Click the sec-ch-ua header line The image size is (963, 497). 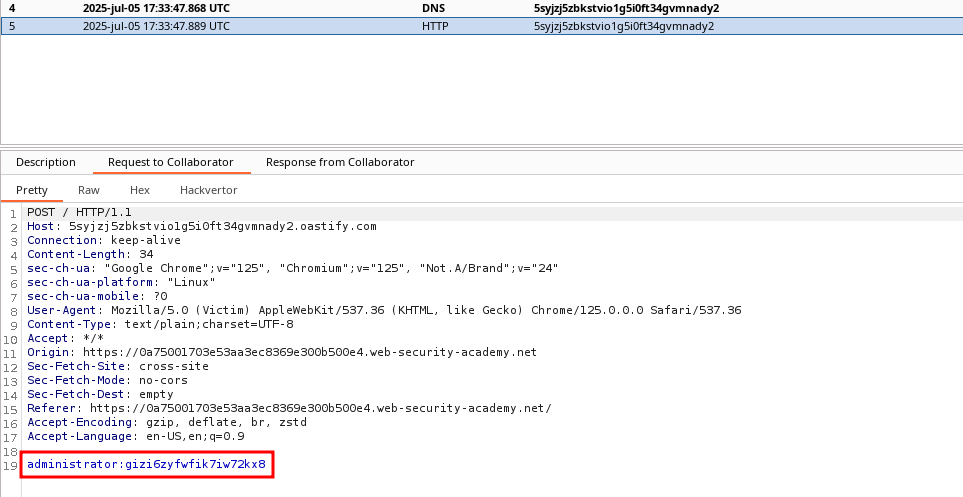pos(293,268)
